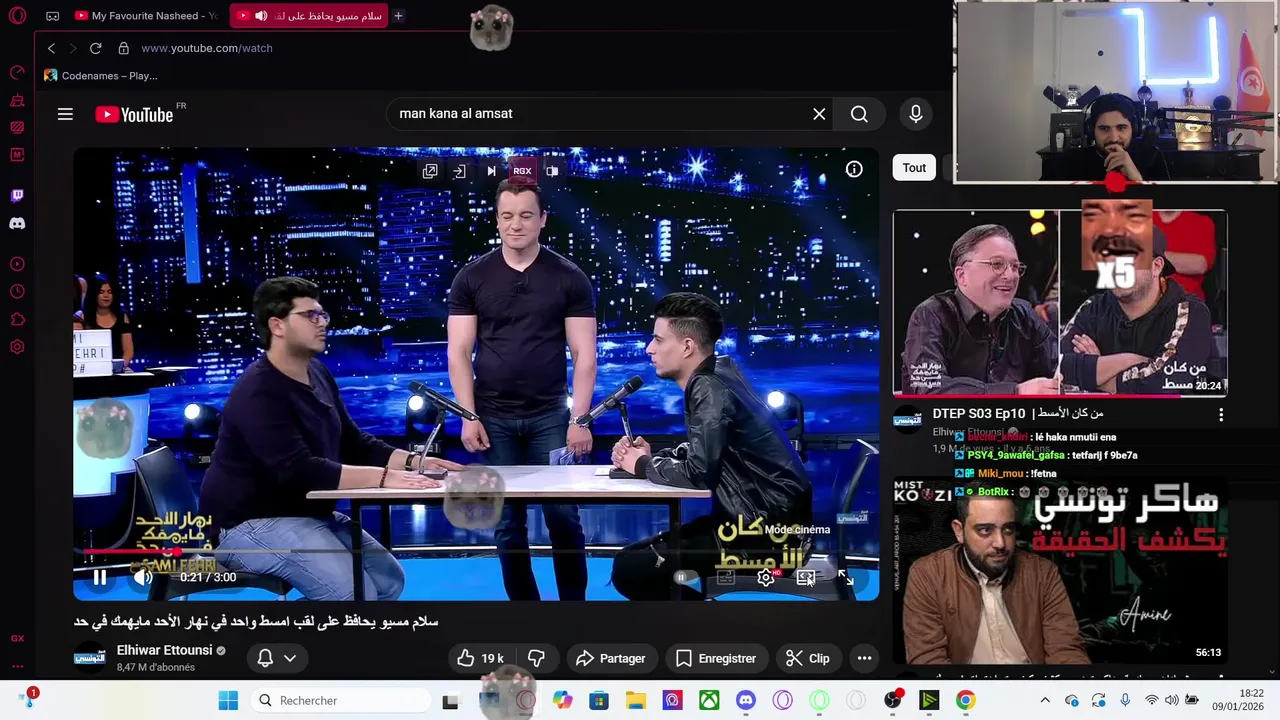This screenshot has height=720, width=1280.
Task: Open Twitch in the Opera sidebar
Action: [17, 196]
